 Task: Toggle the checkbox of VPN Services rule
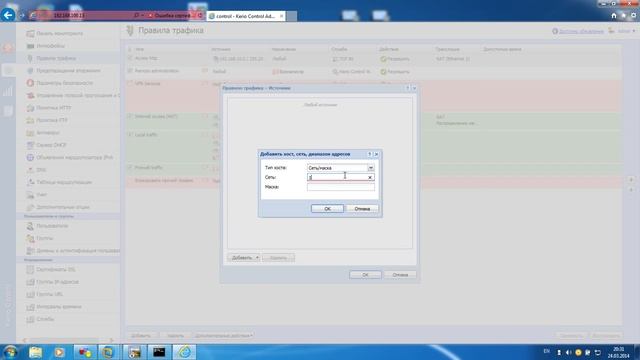click(130, 84)
